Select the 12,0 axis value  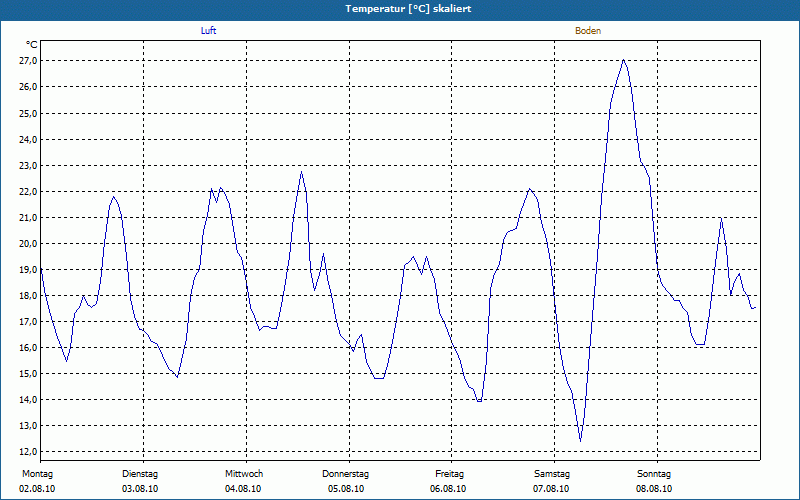coord(28,452)
